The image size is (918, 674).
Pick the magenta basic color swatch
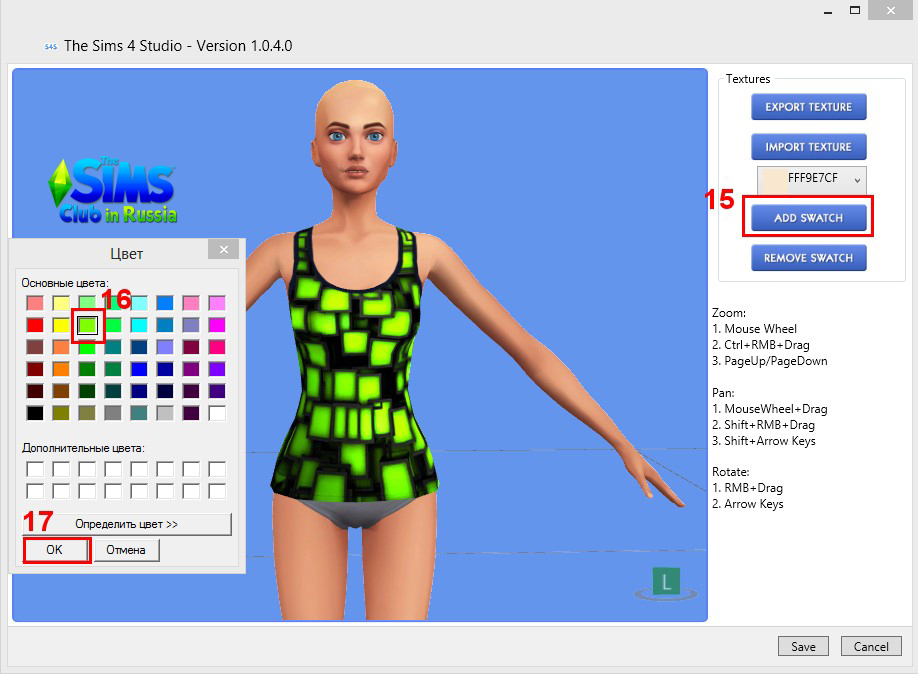click(x=217, y=324)
